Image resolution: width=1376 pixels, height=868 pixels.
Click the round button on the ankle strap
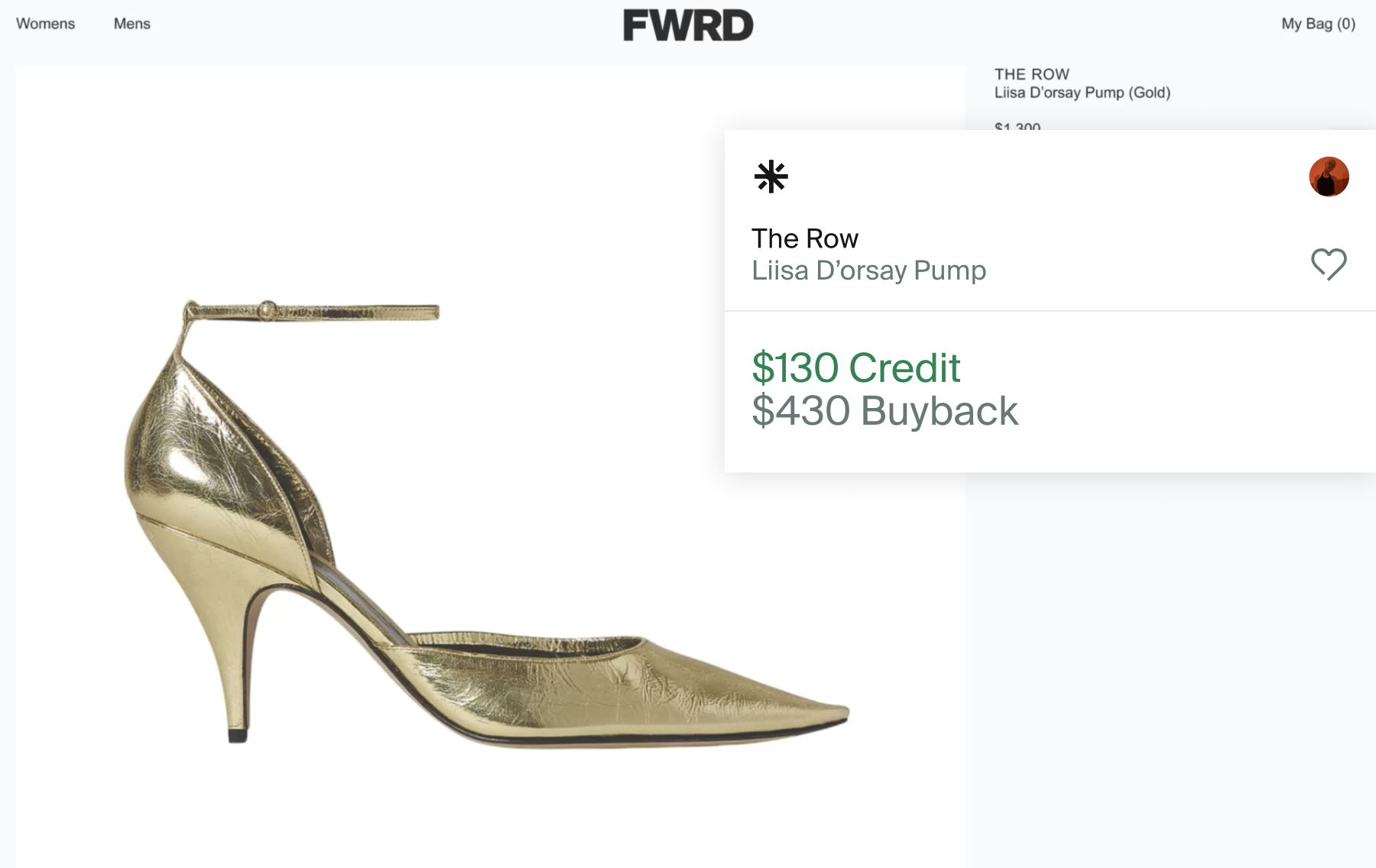[x=267, y=310]
